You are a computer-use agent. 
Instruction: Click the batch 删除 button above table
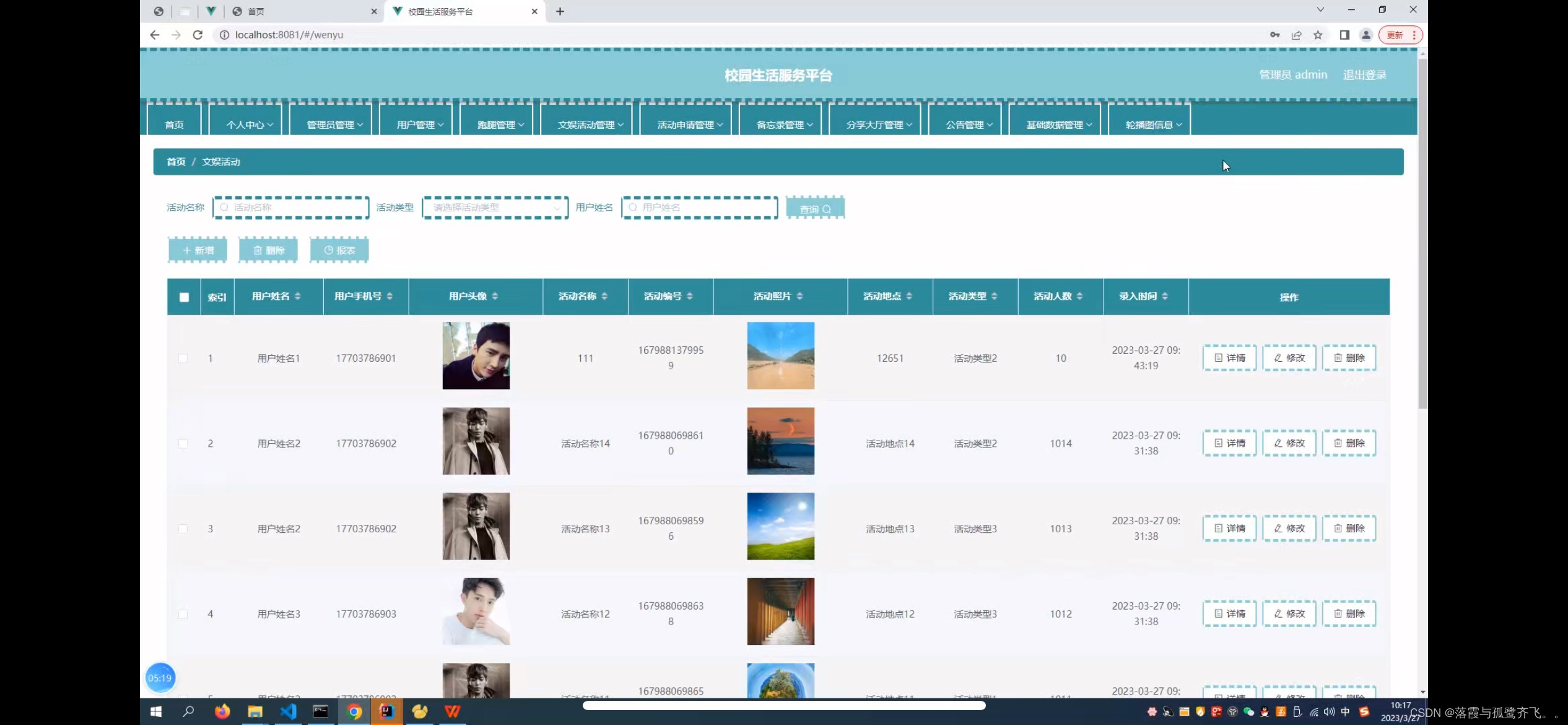[268, 250]
